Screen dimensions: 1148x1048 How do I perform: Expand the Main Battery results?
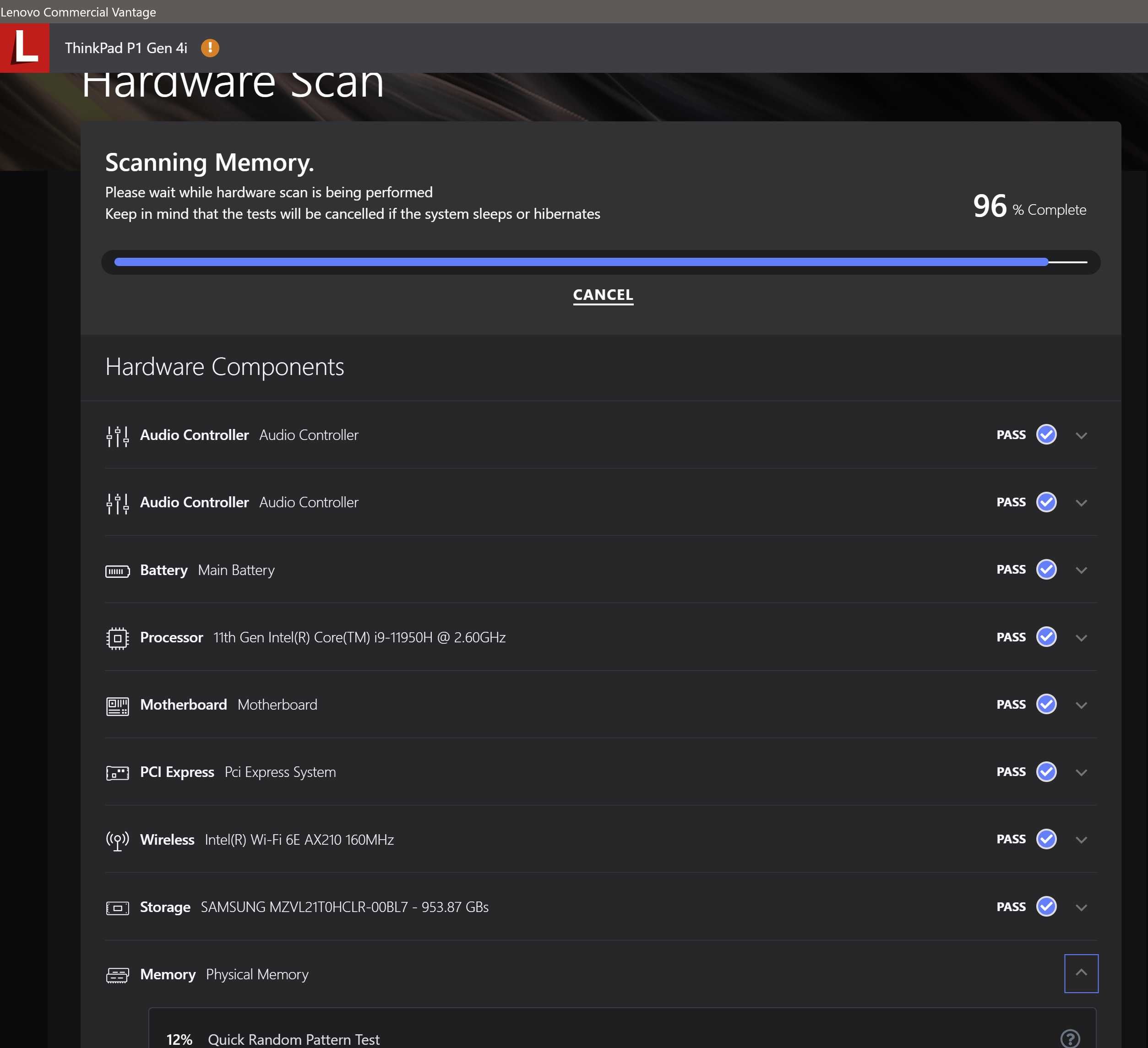[1081, 570]
